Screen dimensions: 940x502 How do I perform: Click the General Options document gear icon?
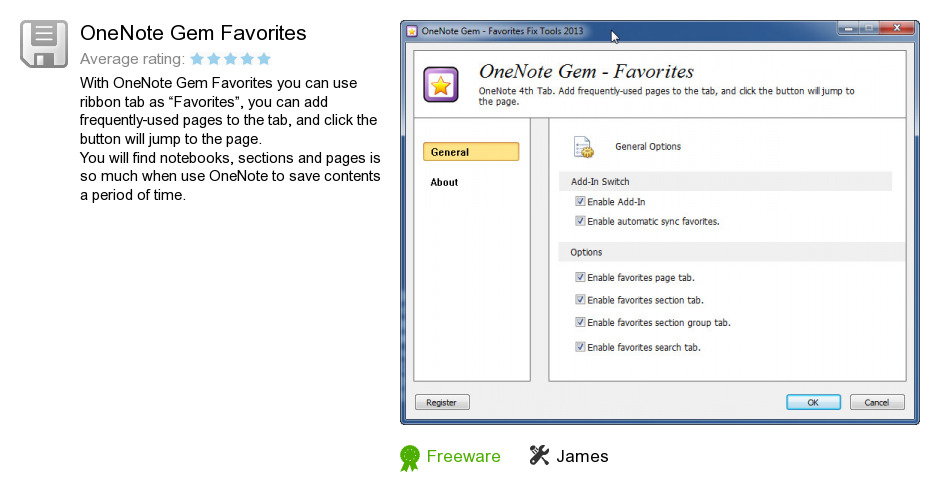(x=583, y=147)
